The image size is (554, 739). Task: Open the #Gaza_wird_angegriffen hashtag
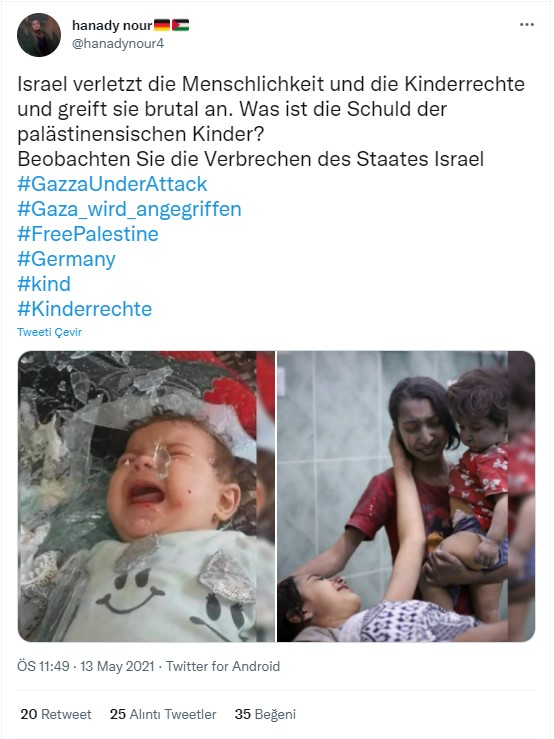coord(129,209)
